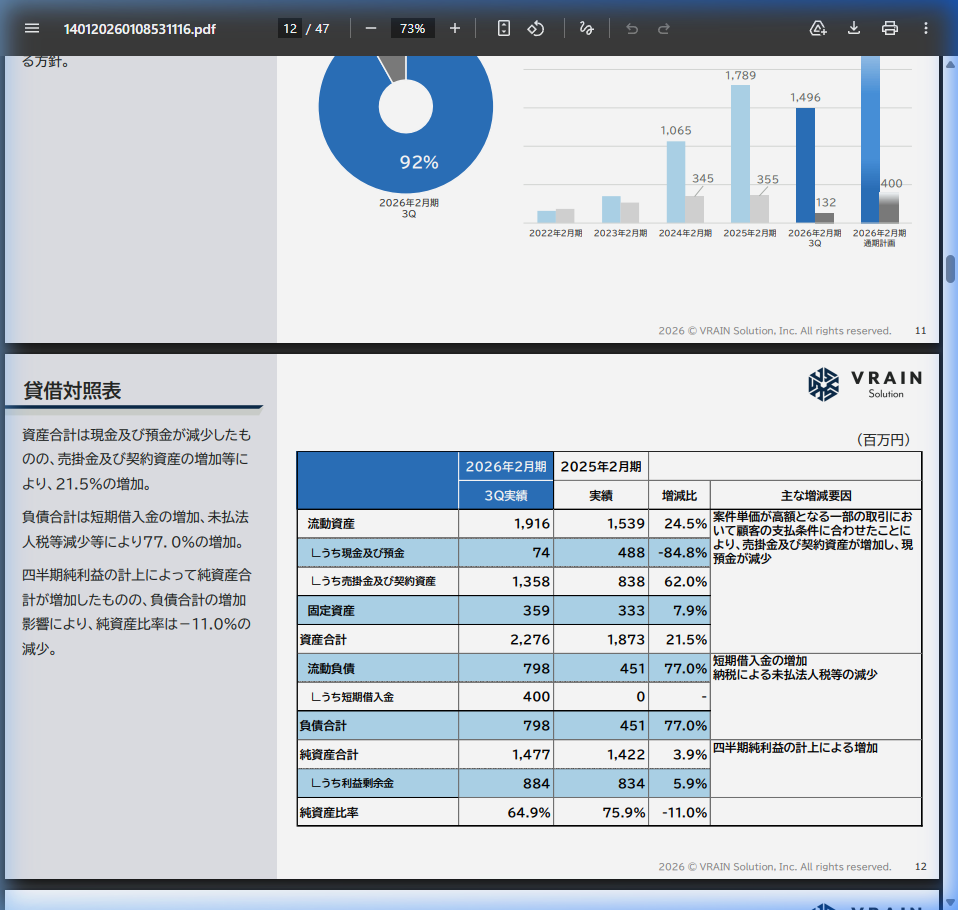Click the 純資産比率 row label
The image size is (958, 910).
(329, 813)
